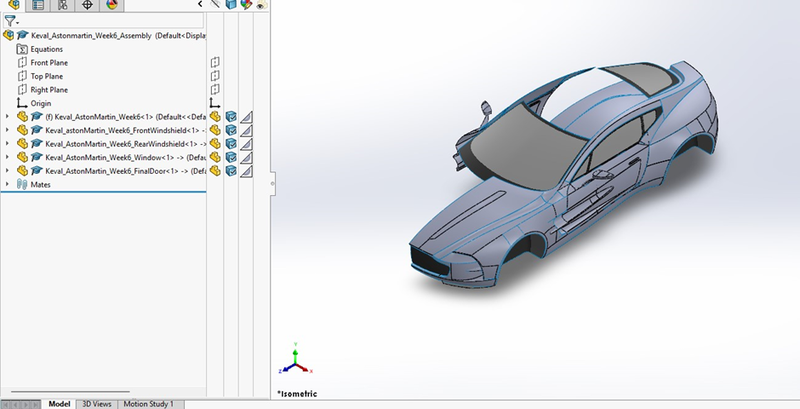
Task: Open the tree filter dropdown
Action: pyautogui.click(x=11, y=21)
